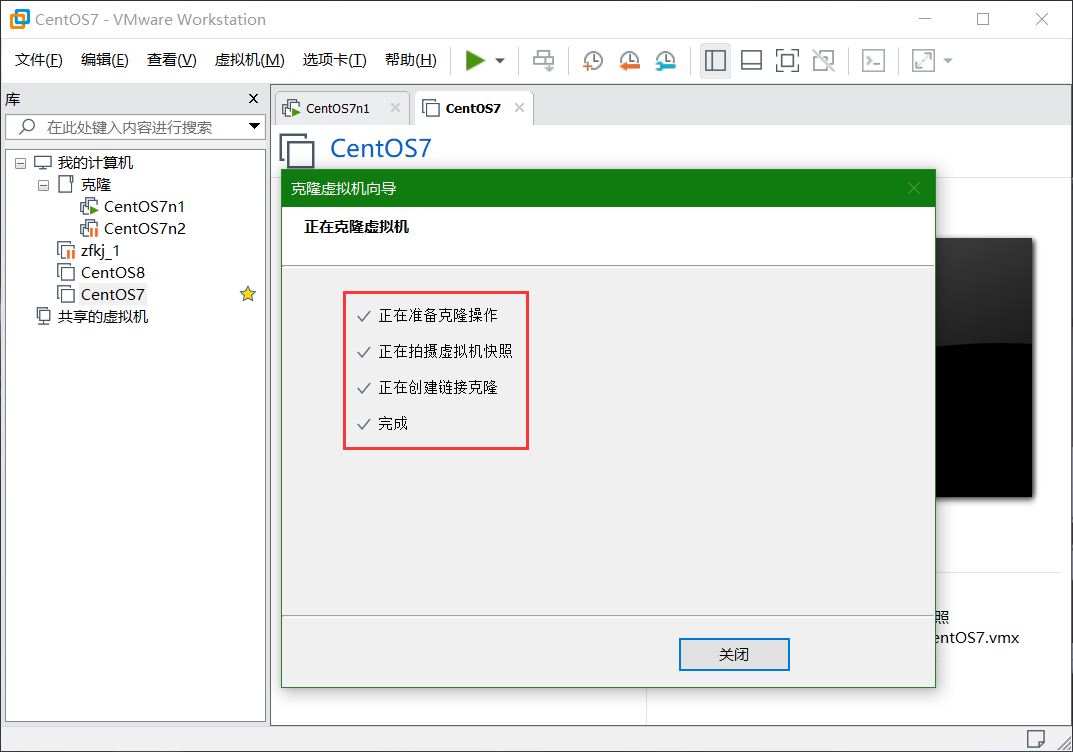Click the message log icon in status bar
The width and height of the screenshot is (1073, 752).
pos(1035,739)
